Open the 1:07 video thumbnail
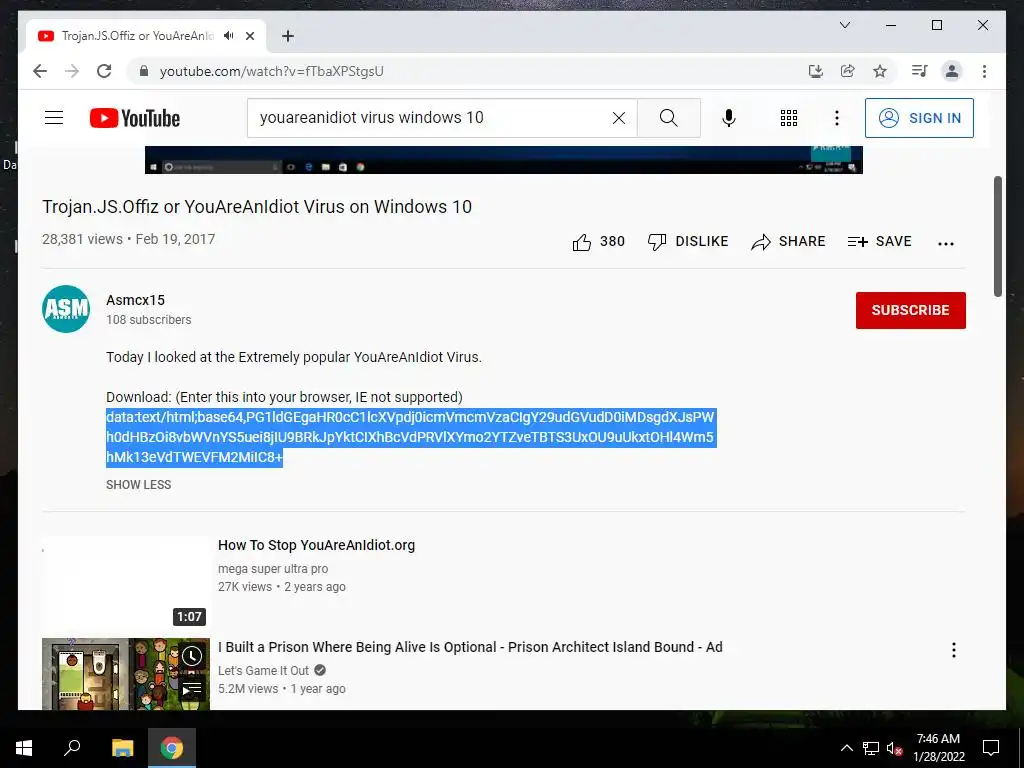 point(126,583)
